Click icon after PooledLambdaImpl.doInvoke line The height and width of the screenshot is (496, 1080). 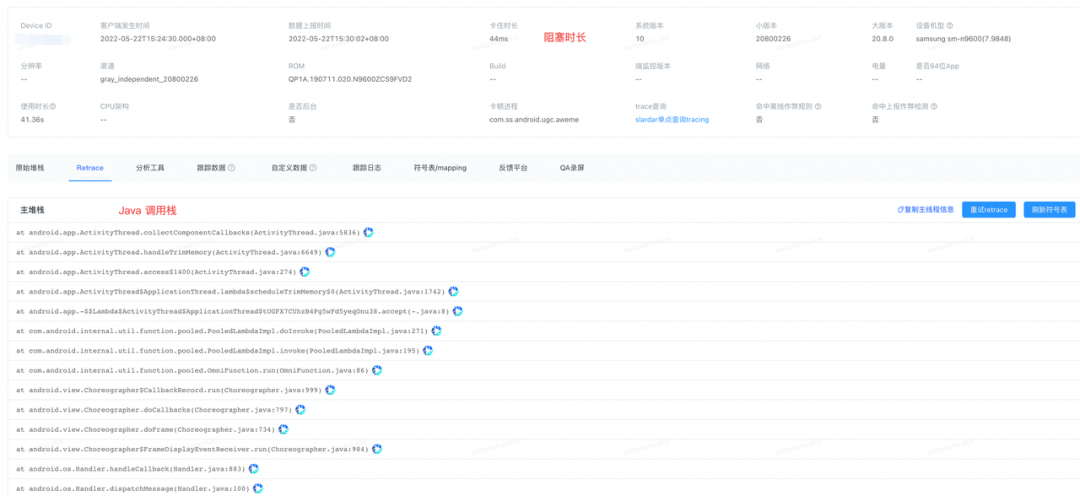point(437,331)
